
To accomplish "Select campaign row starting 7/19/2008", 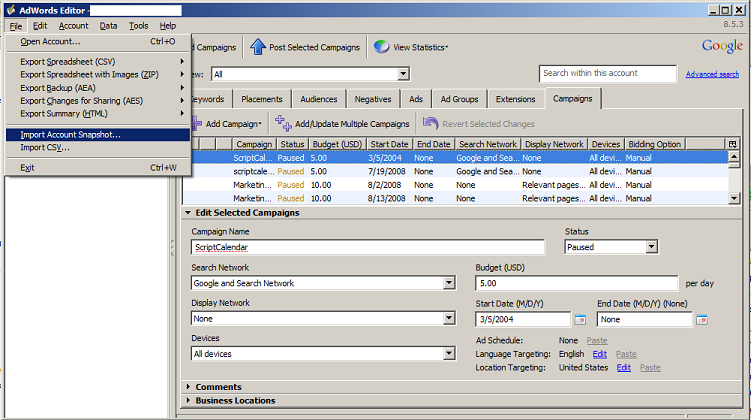I will [x=455, y=171].
